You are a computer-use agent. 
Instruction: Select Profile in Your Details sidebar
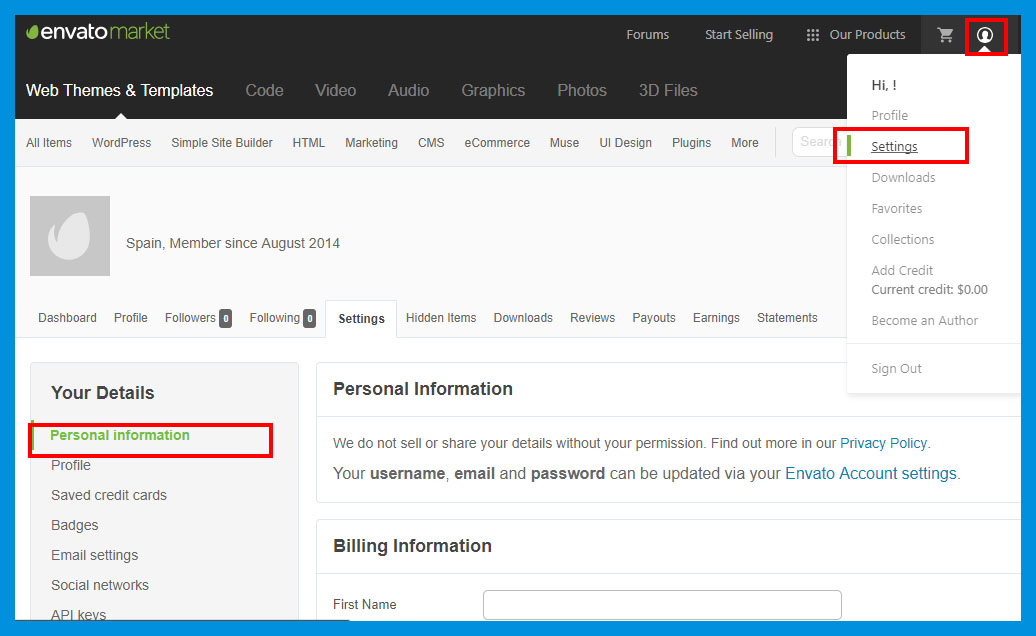click(x=71, y=465)
